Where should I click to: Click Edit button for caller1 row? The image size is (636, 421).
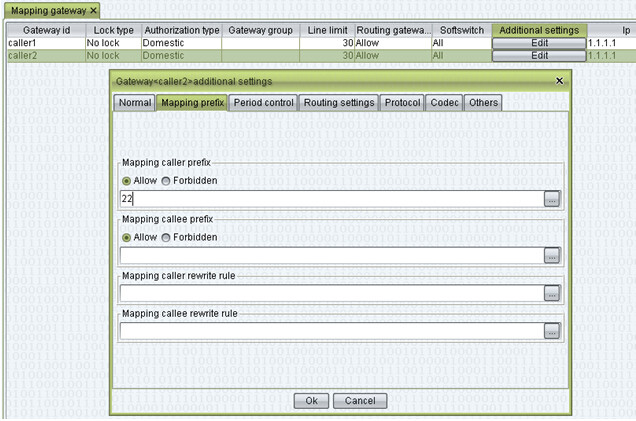pyautogui.click(x=539, y=44)
